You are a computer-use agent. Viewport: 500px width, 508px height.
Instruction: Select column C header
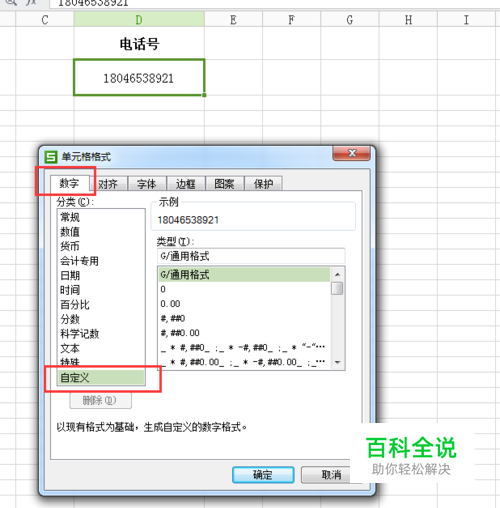point(45,20)
